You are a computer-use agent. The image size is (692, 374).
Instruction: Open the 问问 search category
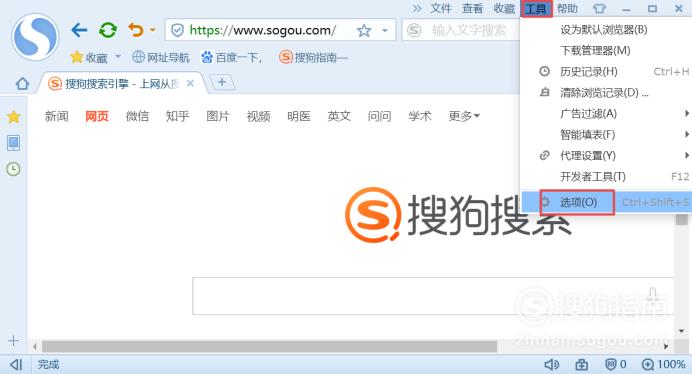(x=380, y=116)
